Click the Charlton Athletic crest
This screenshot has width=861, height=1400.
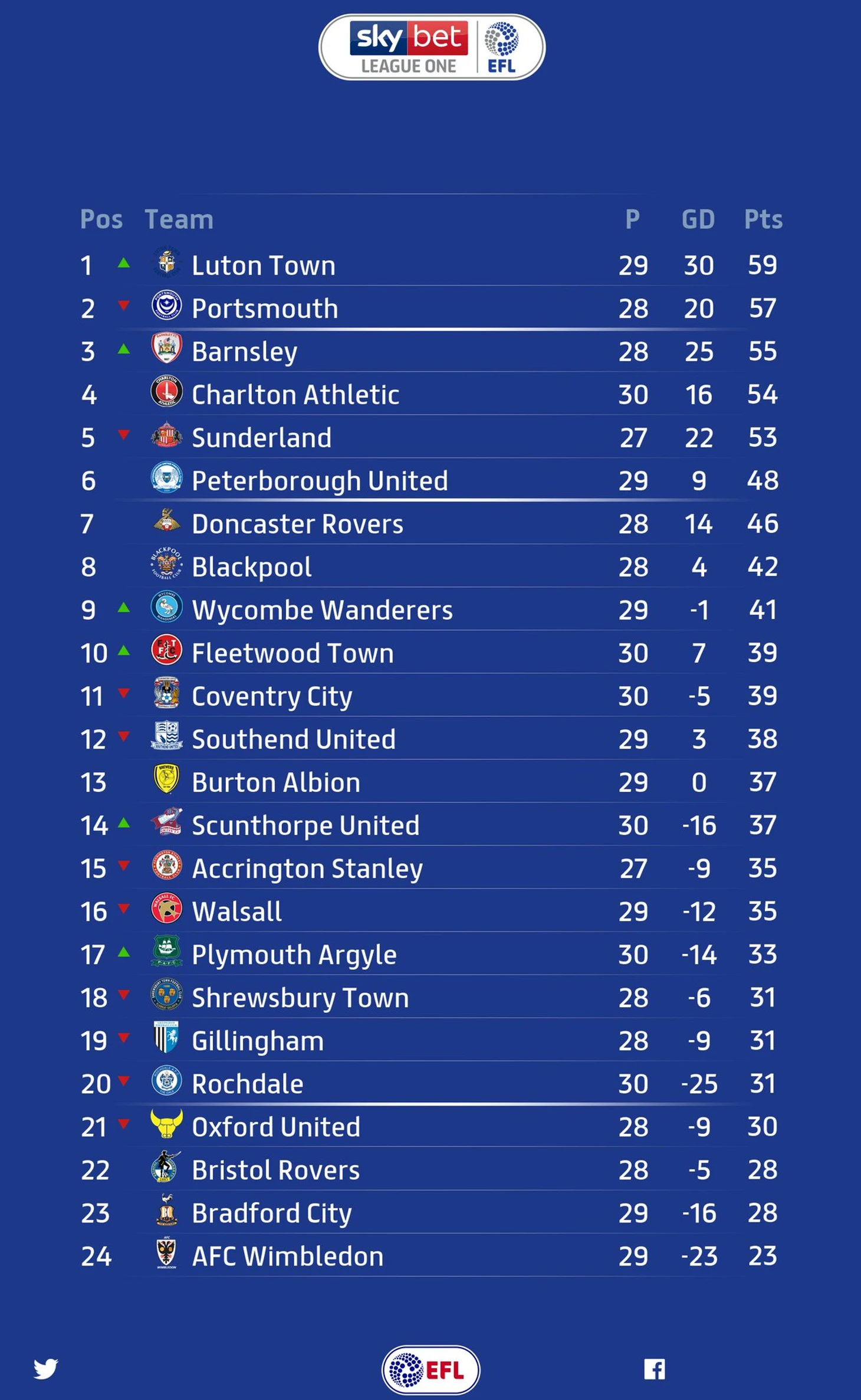tap(167, 391)
